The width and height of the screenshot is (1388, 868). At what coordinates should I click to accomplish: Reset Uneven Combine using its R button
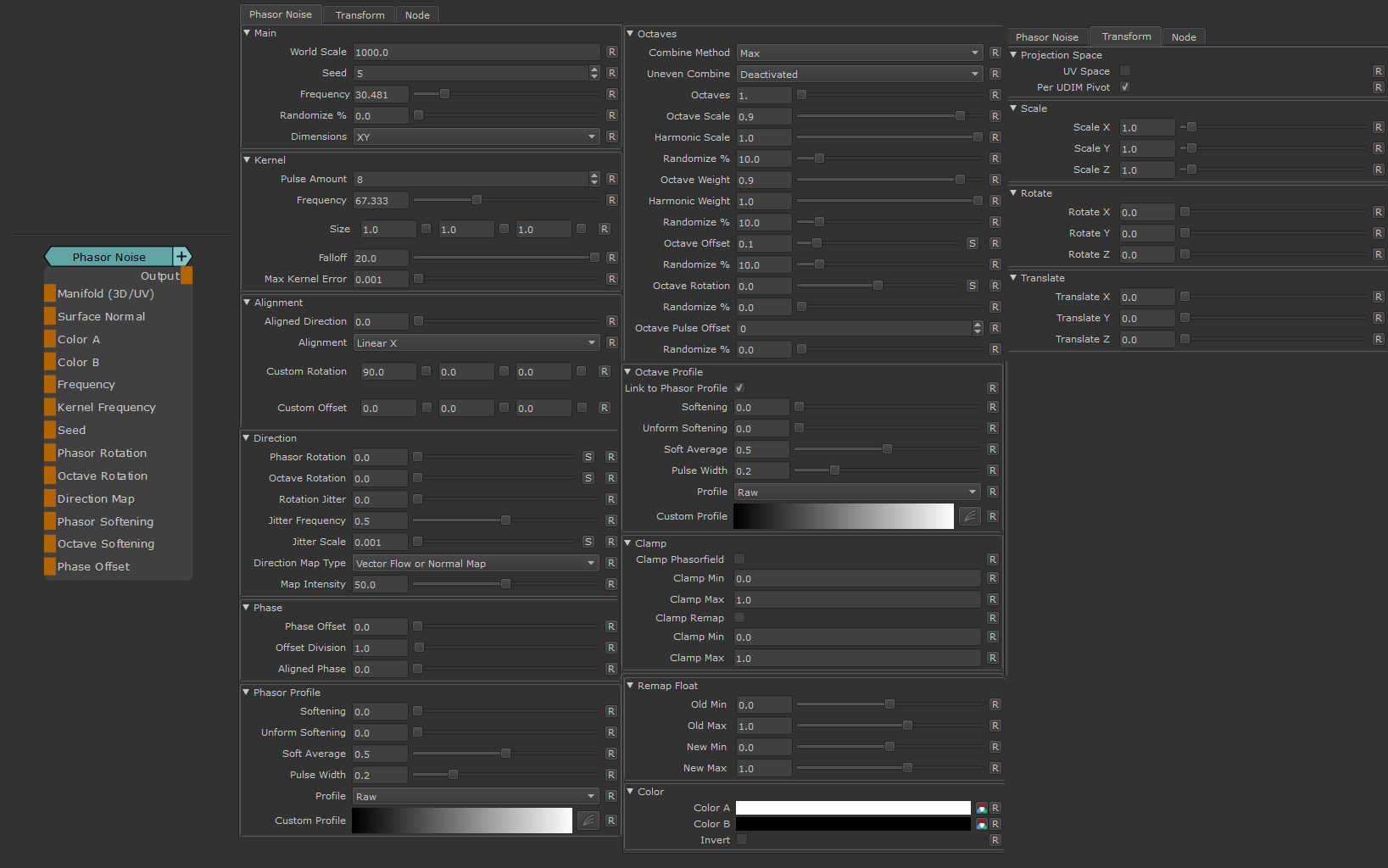pyautogui.click(x=995, y=75)
